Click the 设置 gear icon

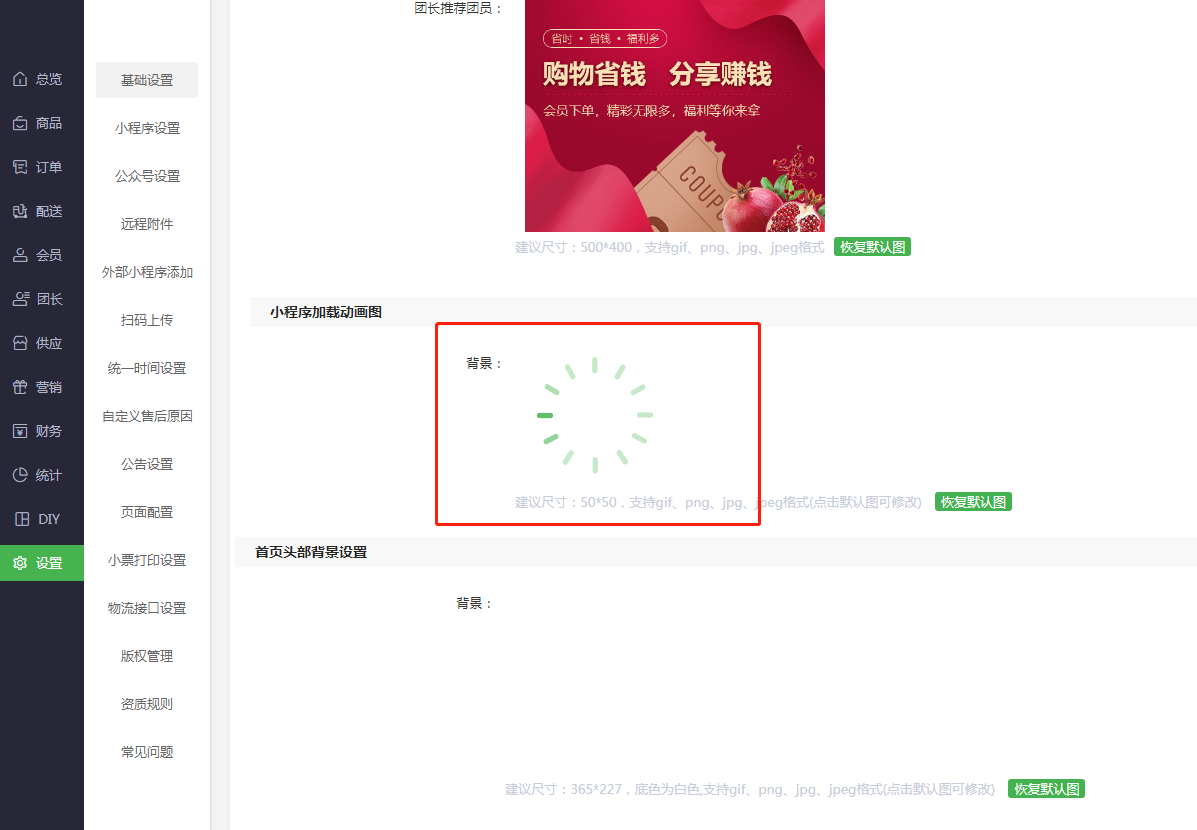tap(21, 563)
